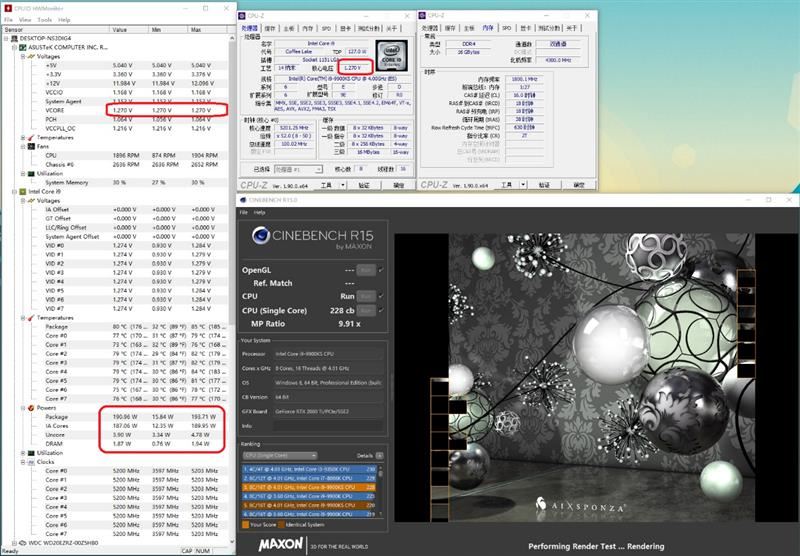Click the Details button in Ranking panel
800x556 pixels.
tap(379, 456)
